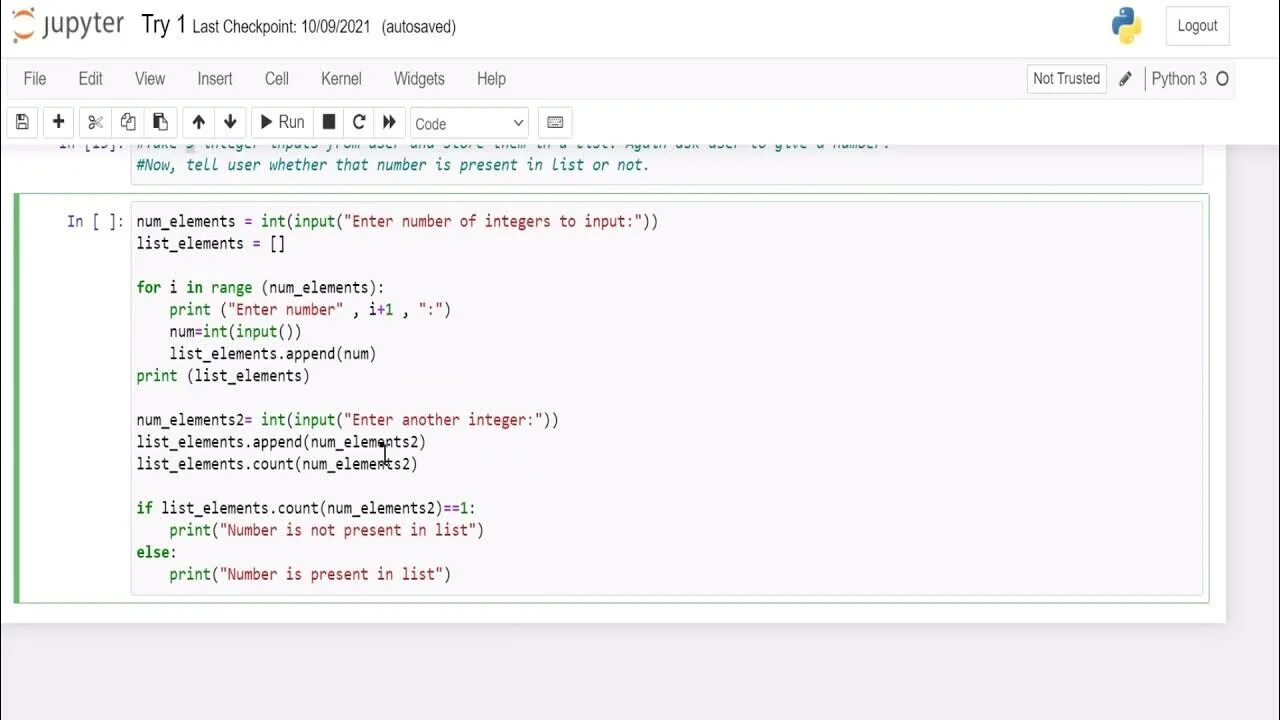Click the kernel status circle indicator
This screenshot has height=720, width=1280.
(x=1222, y=78)
